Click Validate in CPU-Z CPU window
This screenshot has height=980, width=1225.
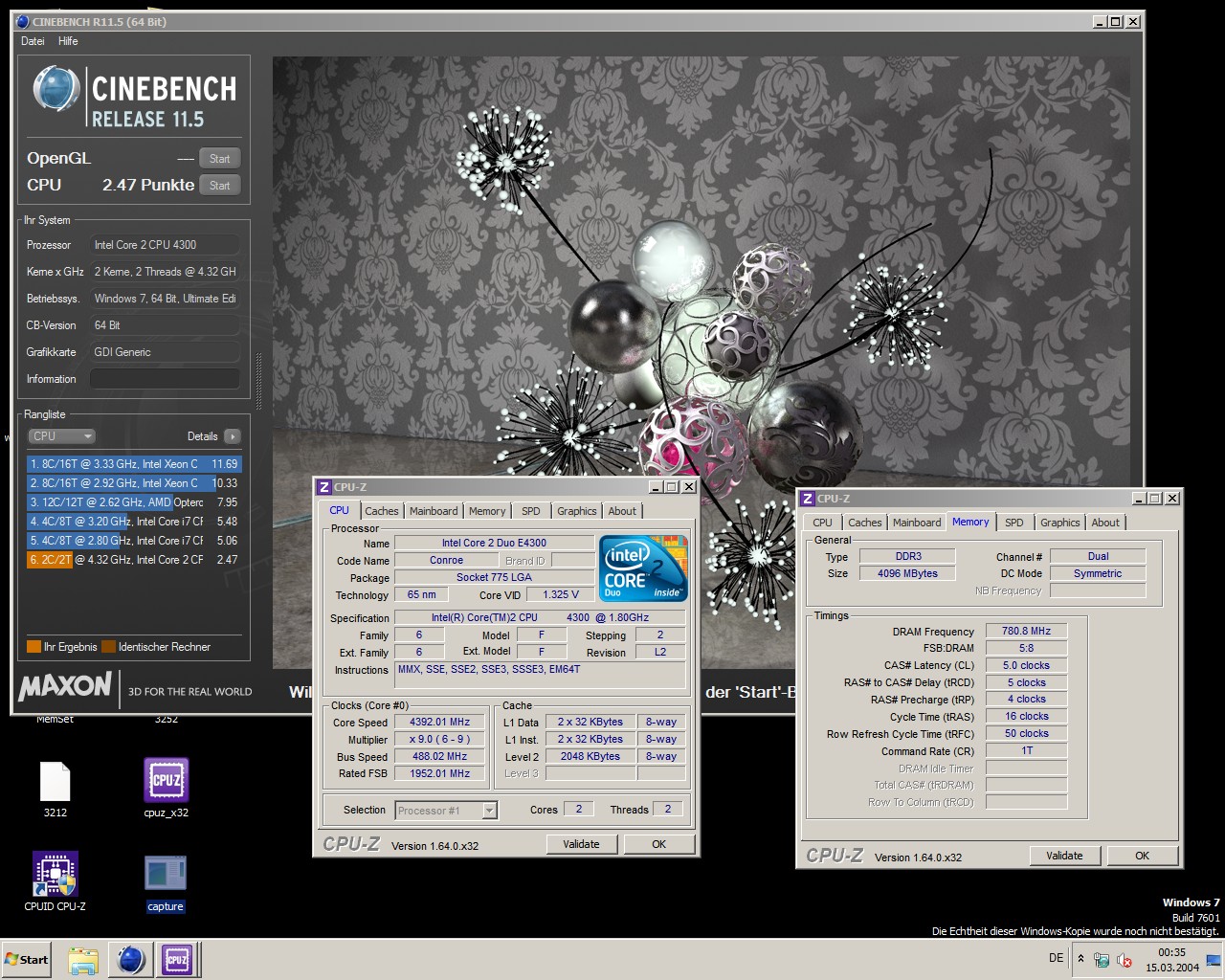click(x=581, y=844)
